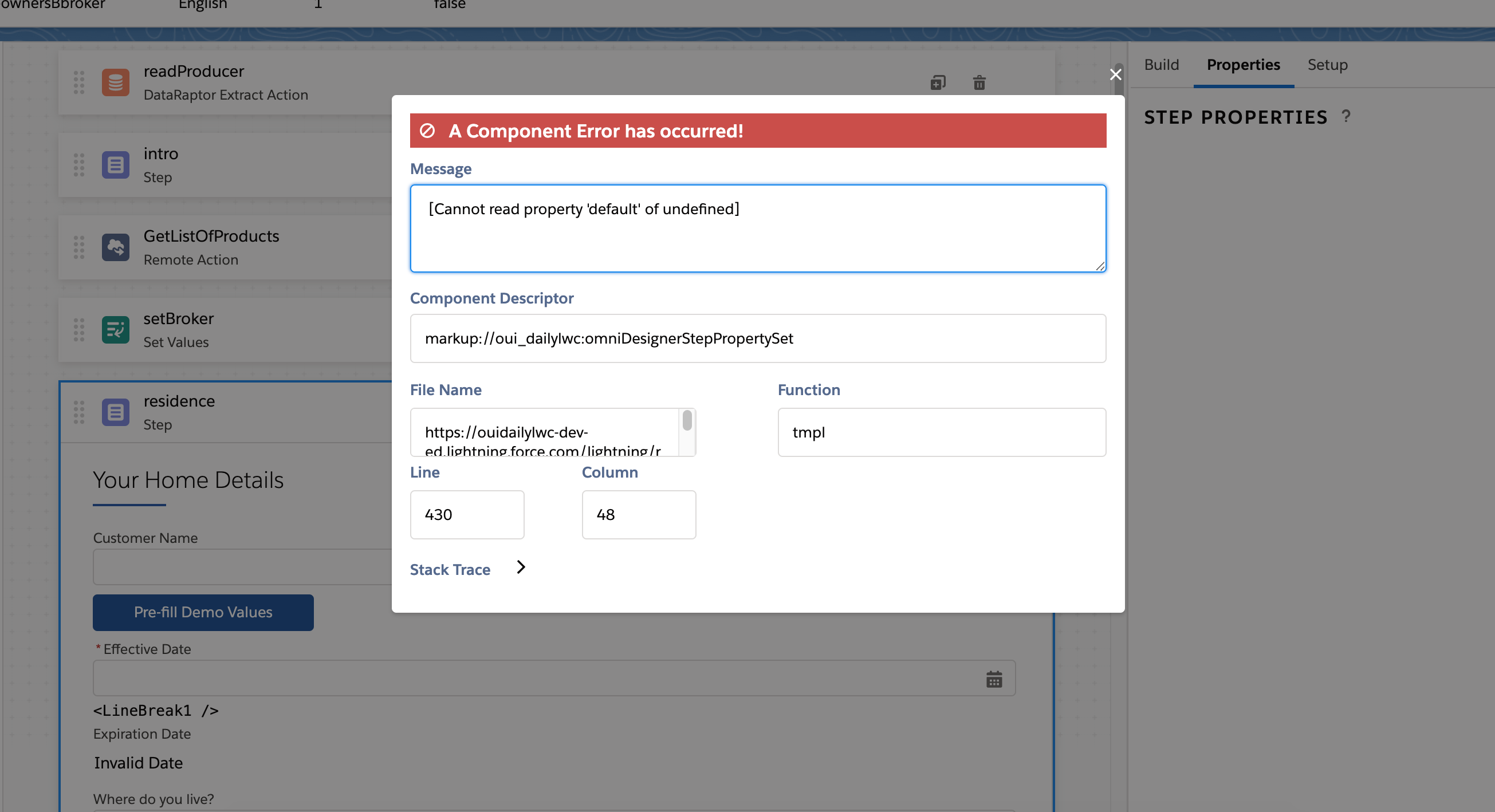Click the Effective Date input field
Screen dimensions: 1495x812
pyautogui.click(x=554, y=678)
